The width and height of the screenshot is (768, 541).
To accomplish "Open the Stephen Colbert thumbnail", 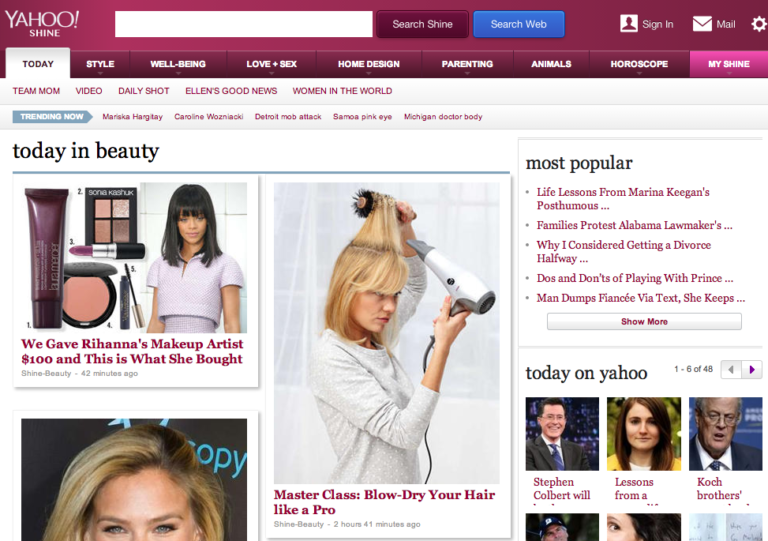I will (x=562, y=433).
